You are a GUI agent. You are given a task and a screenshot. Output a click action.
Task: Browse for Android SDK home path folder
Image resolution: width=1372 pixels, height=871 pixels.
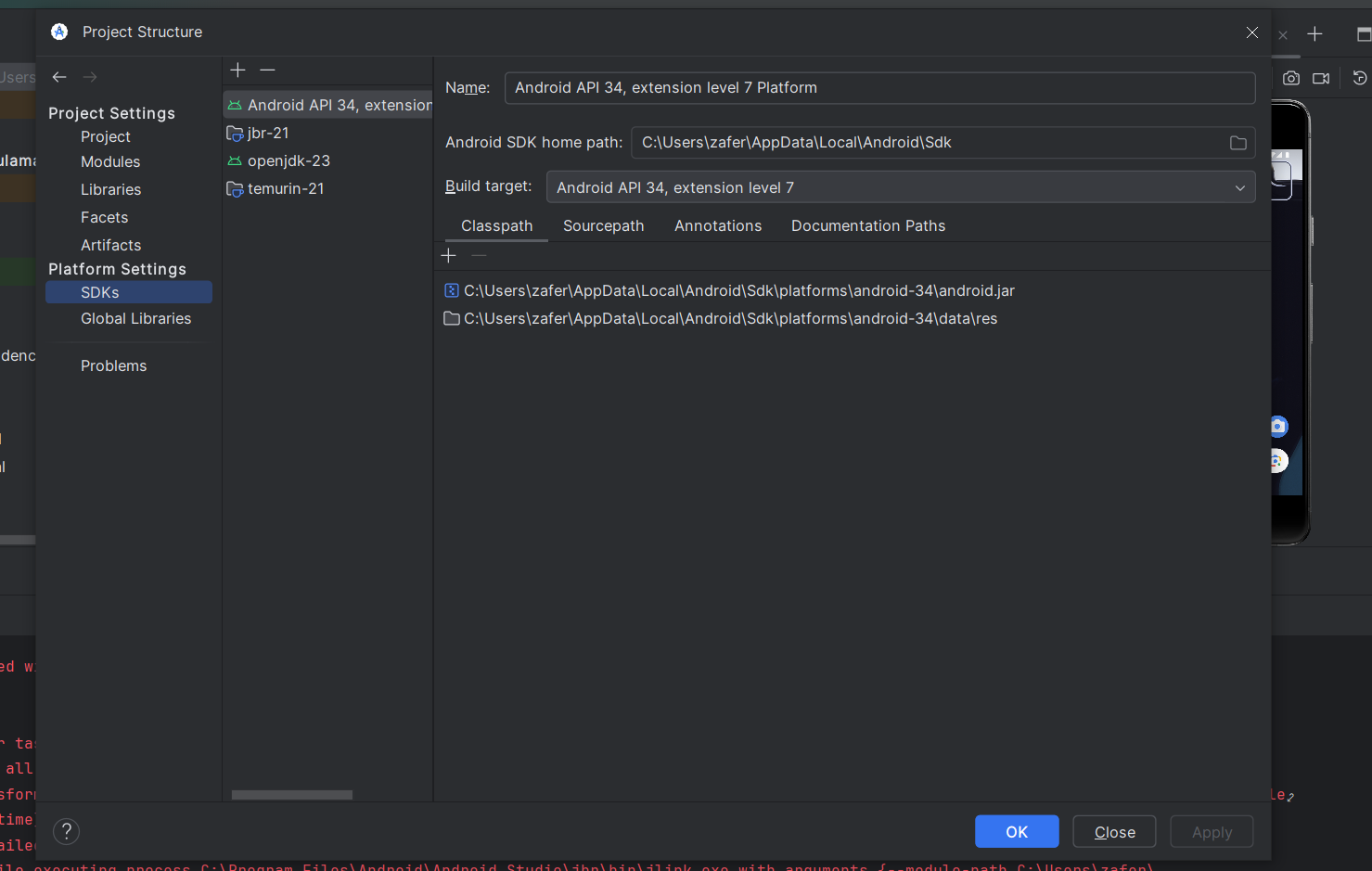click(1237, 143)
